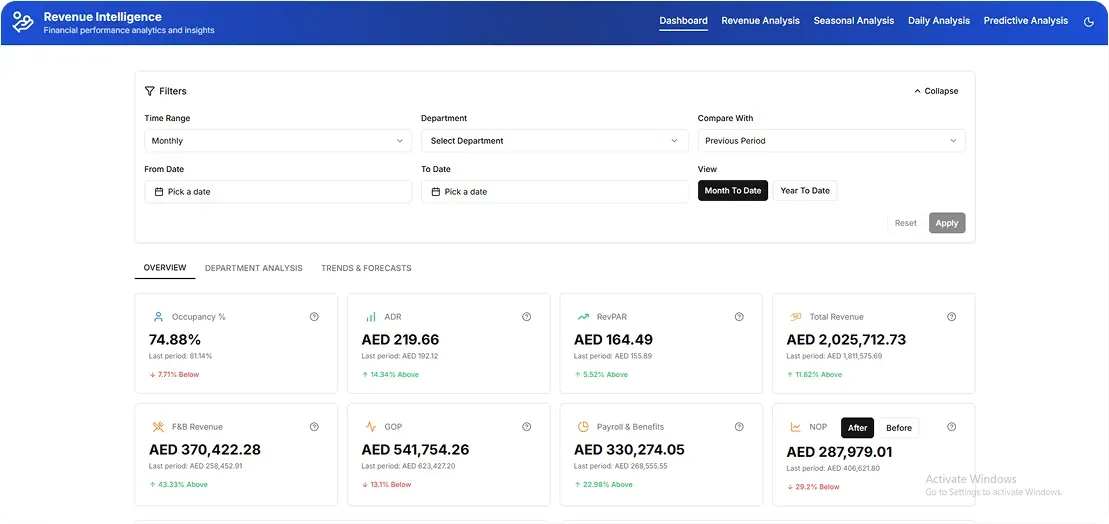Click '7.71% Below' on Occupancy card
The image size is (1109, 524).
point(174,375)
